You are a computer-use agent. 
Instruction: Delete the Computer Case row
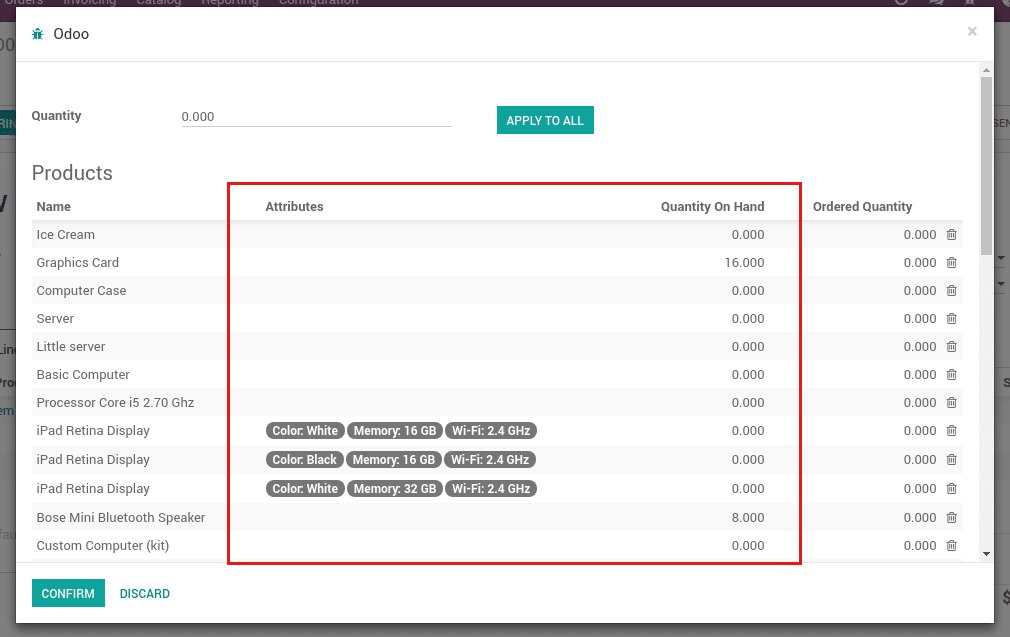(951, 290)
